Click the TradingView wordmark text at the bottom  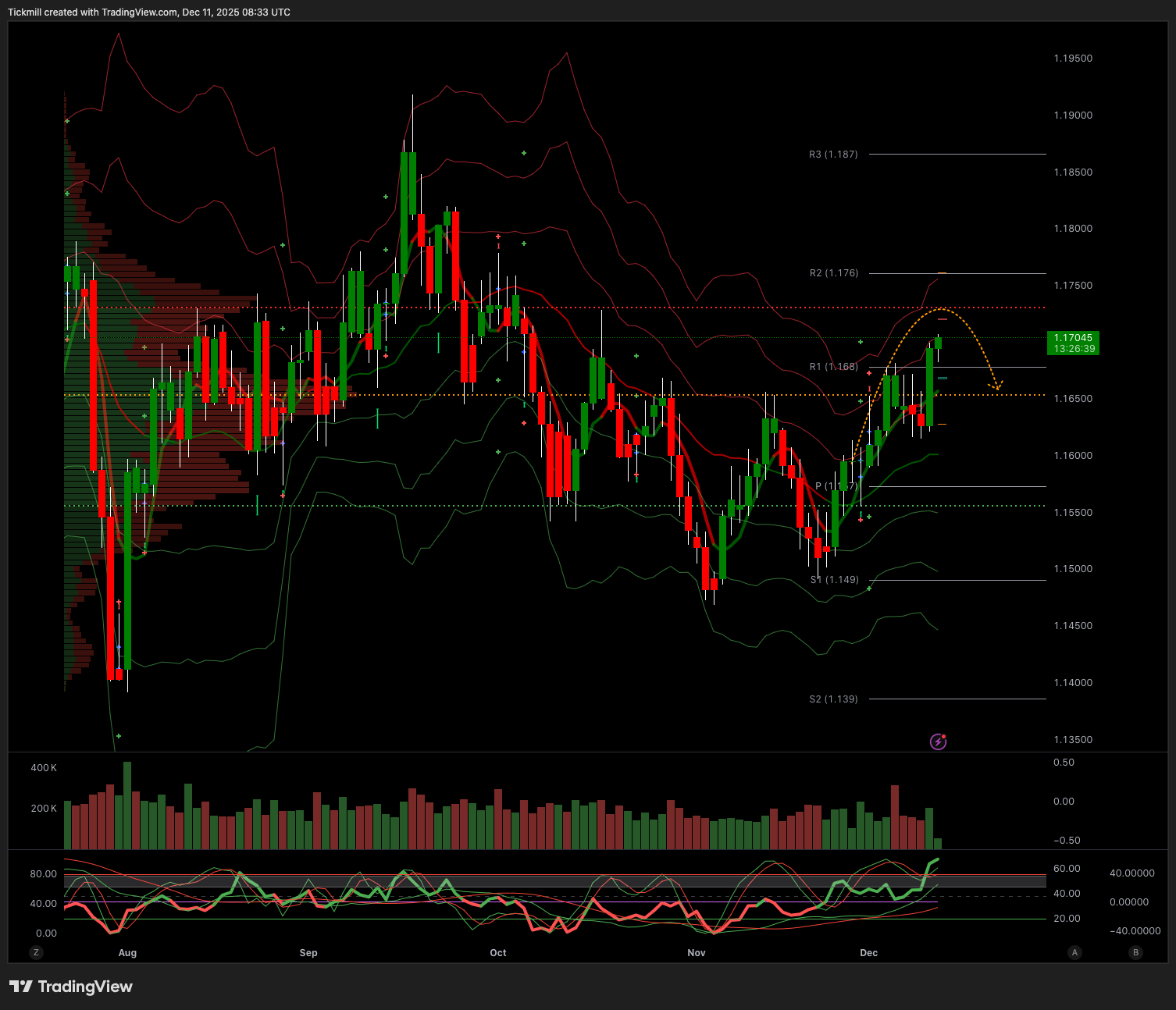tap(85, 987)
